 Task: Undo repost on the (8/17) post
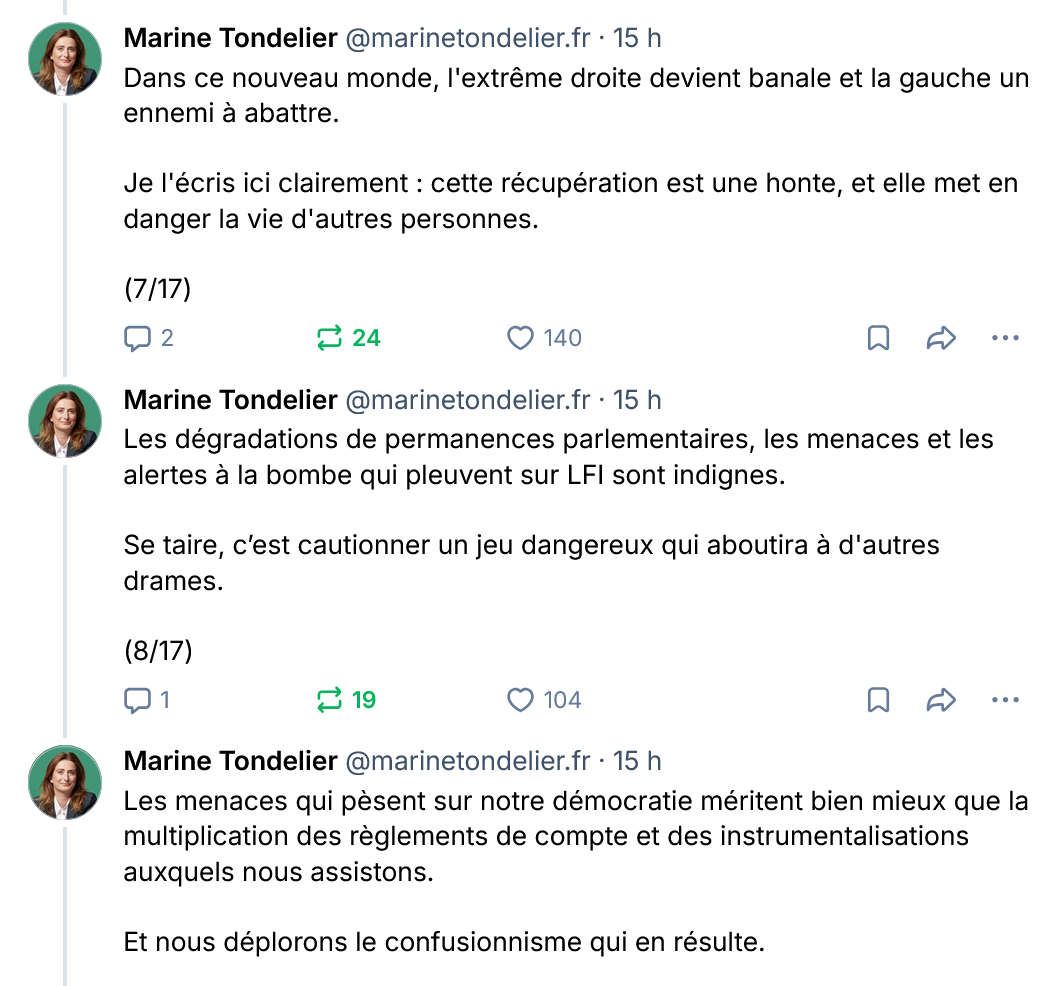point(330,700)
